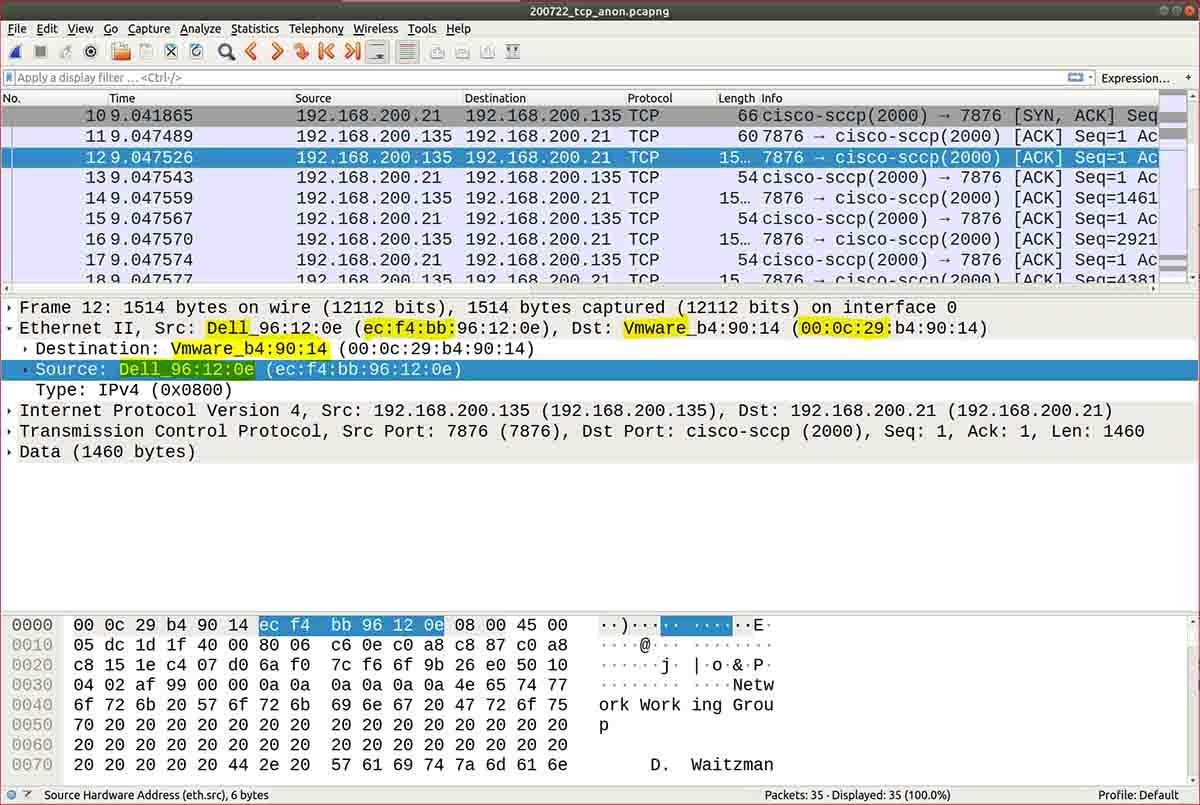
Task: Open the Statistics menu
Action: (x=255, y=29)
